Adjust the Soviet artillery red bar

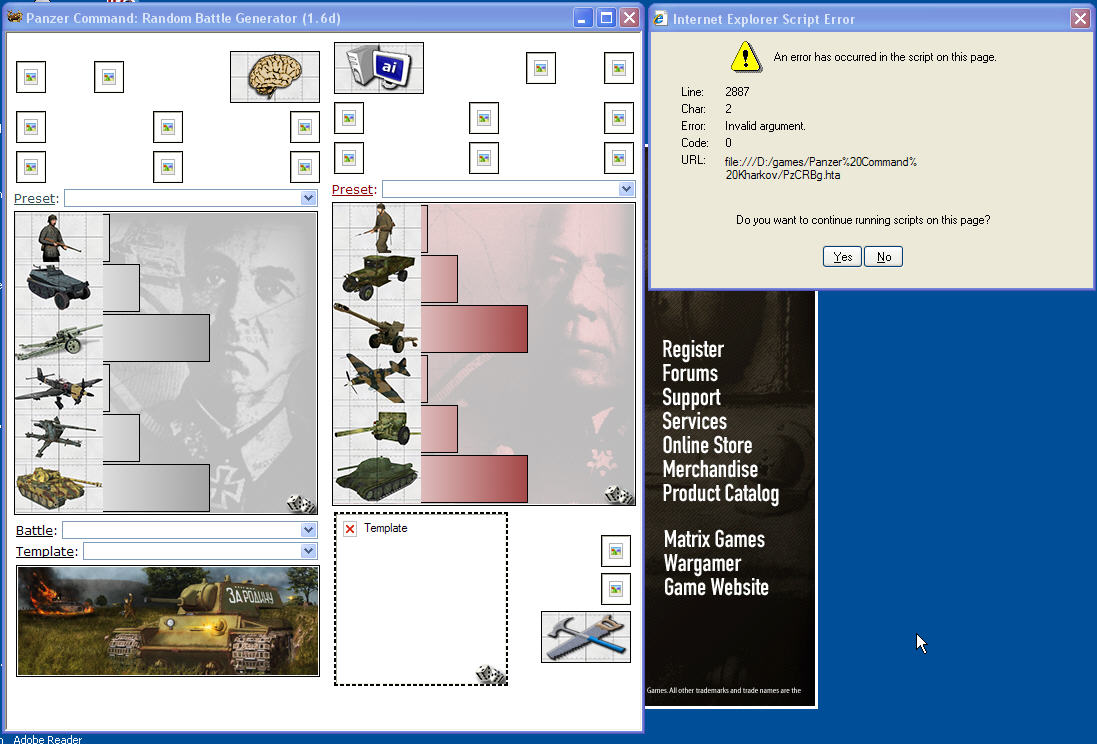[474, 329]
